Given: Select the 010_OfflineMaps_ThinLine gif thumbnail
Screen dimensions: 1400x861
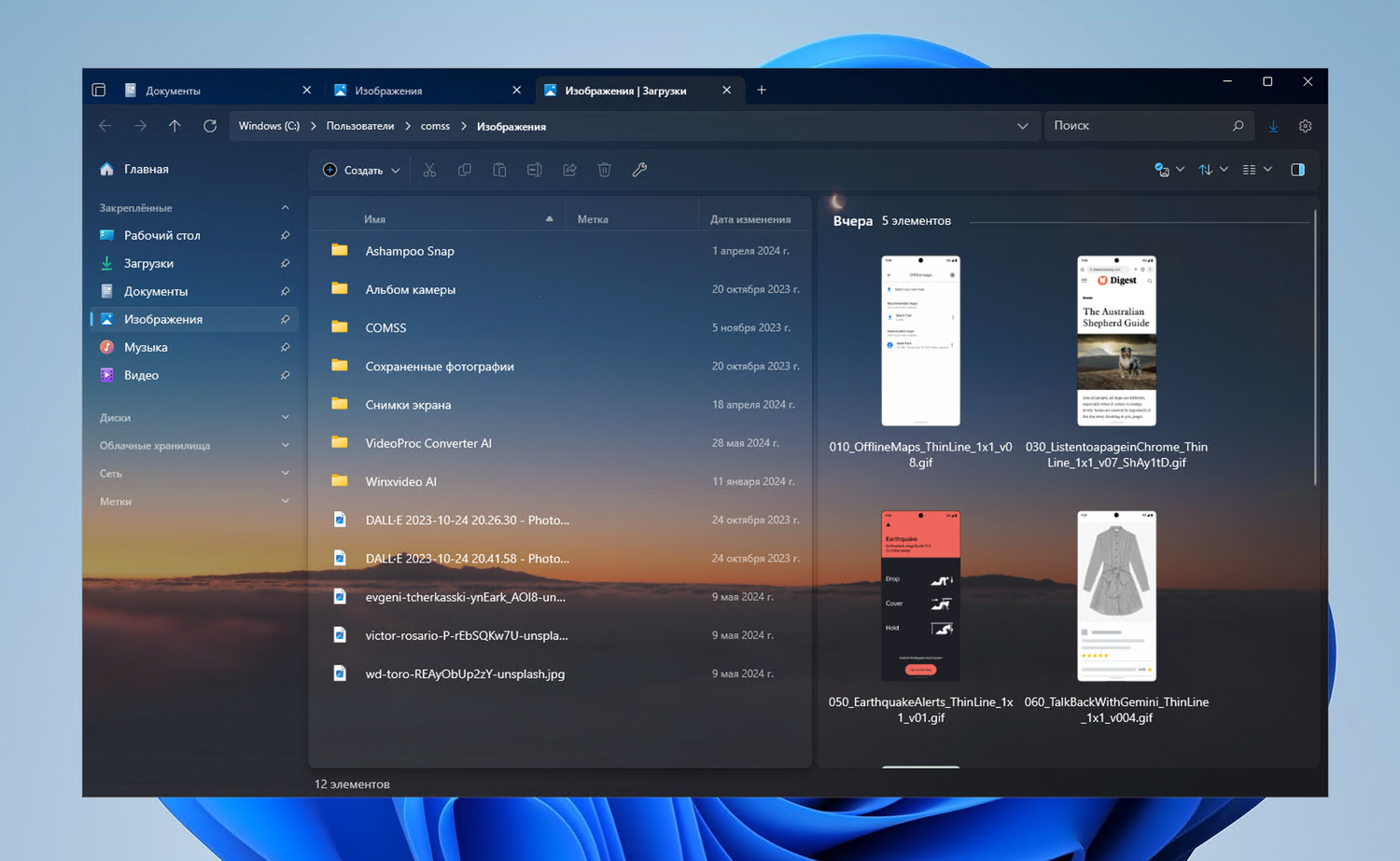Looking at the screenshot, I should 920,340.
